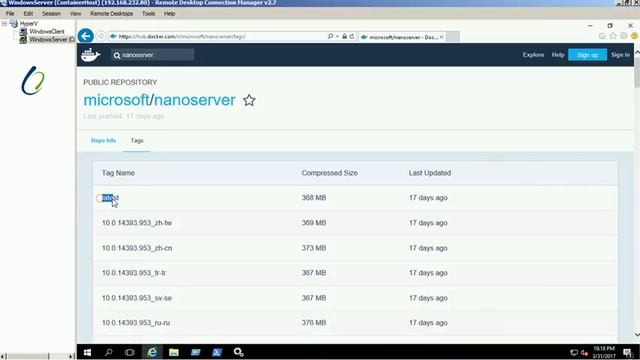Click tag 10.0.14393.953_zh-cn
Screen dimensions: 640x360
point(137,248)
